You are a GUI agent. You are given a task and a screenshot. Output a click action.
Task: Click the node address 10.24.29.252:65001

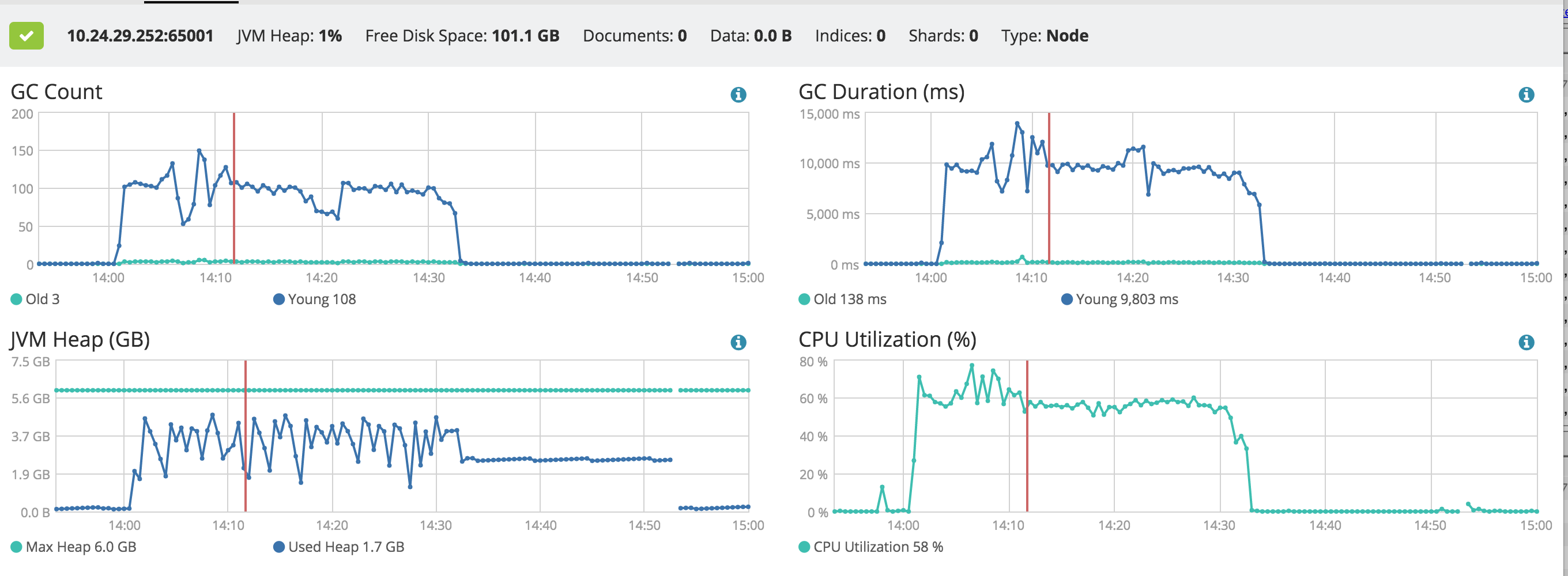pos(140,36)
